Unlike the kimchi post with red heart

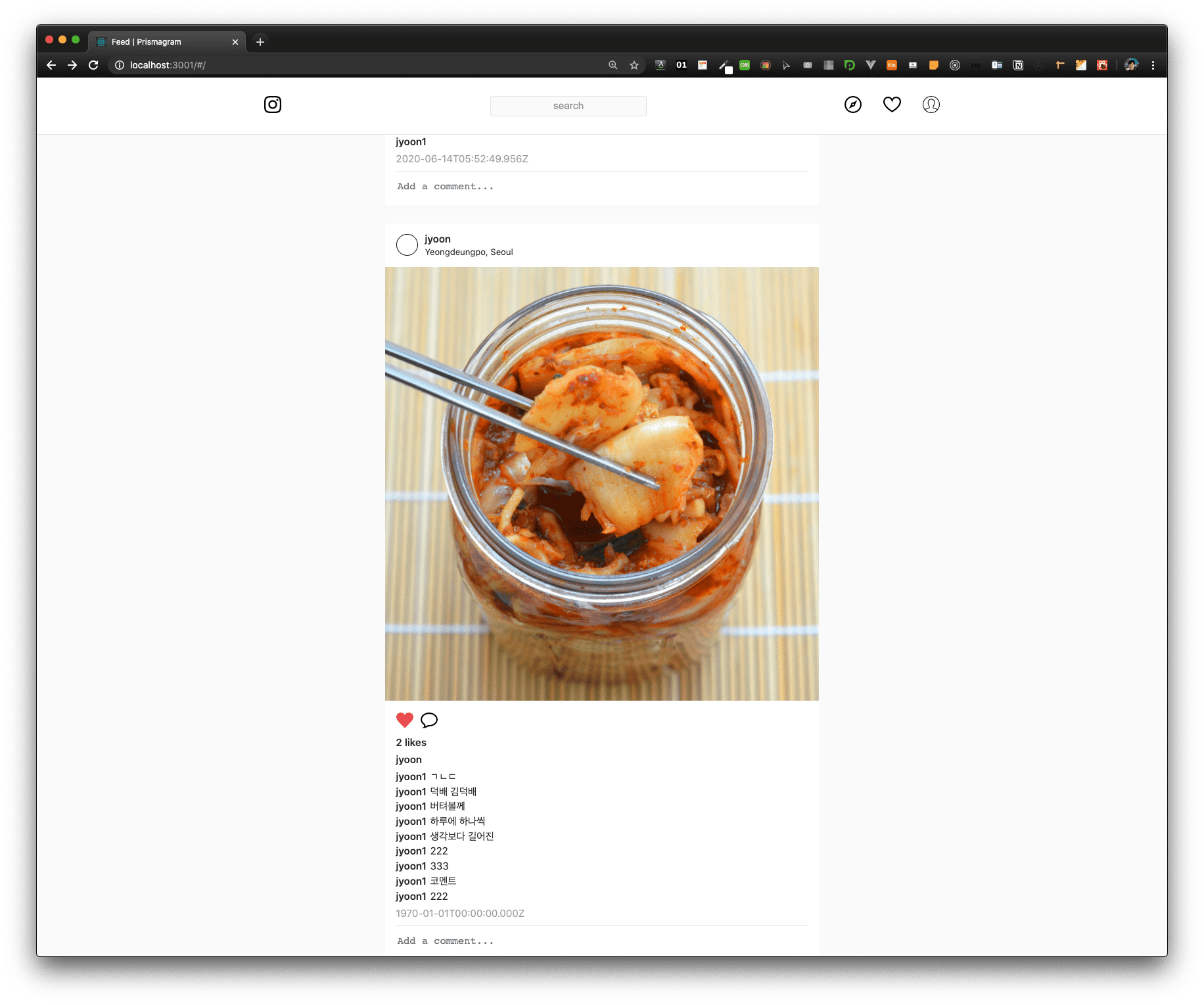coord(405,720)
